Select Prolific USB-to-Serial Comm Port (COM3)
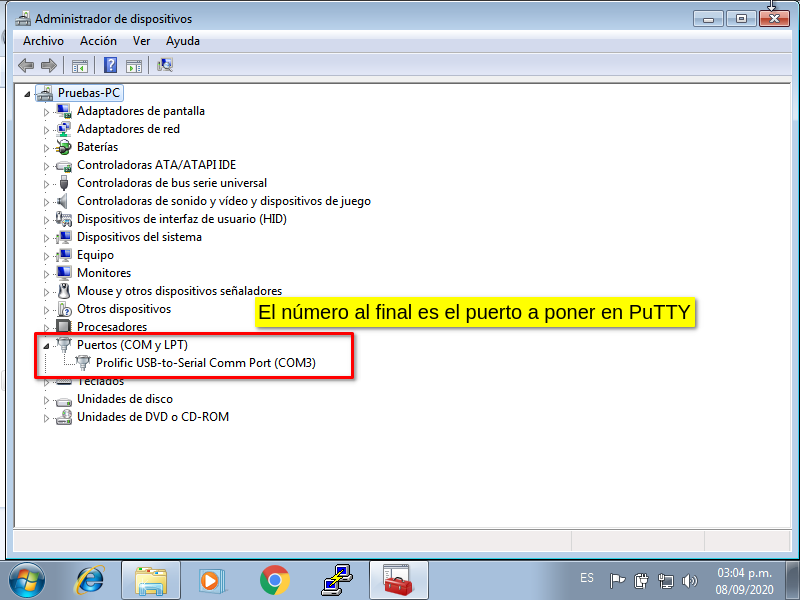 [x=205, y=363]
